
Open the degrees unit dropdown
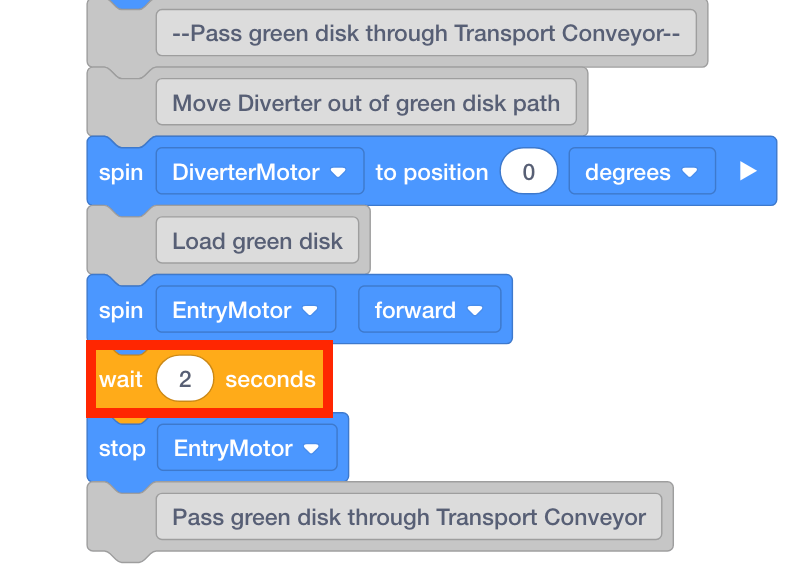point(641,172)
